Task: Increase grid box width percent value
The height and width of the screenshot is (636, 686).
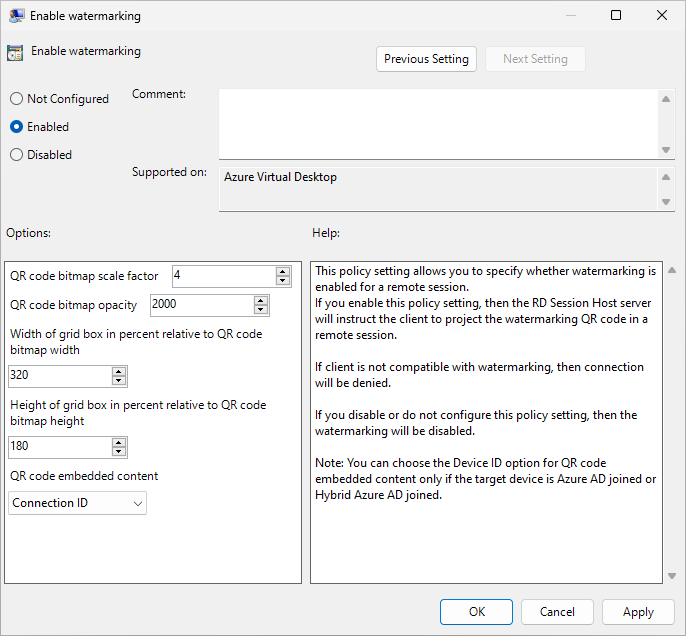Action: pos(119,371)
